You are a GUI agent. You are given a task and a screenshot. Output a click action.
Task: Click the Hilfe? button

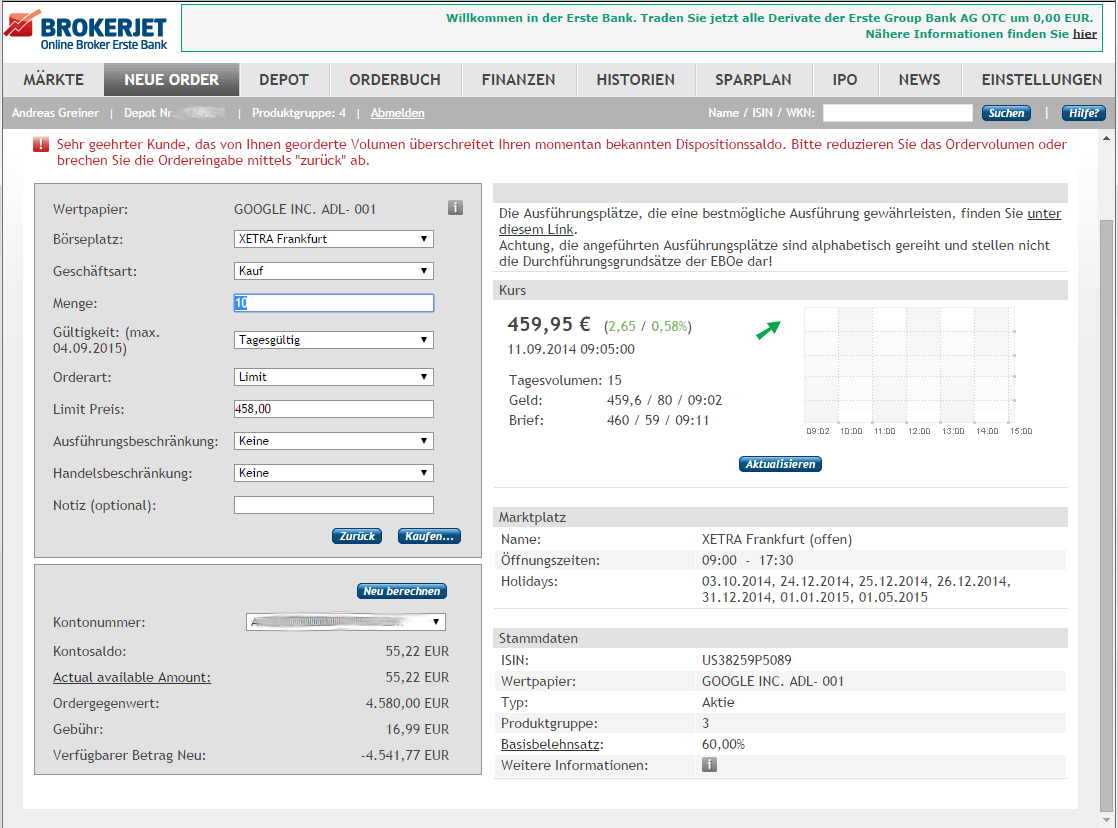pyautogui.click(x=1084, y=113)
